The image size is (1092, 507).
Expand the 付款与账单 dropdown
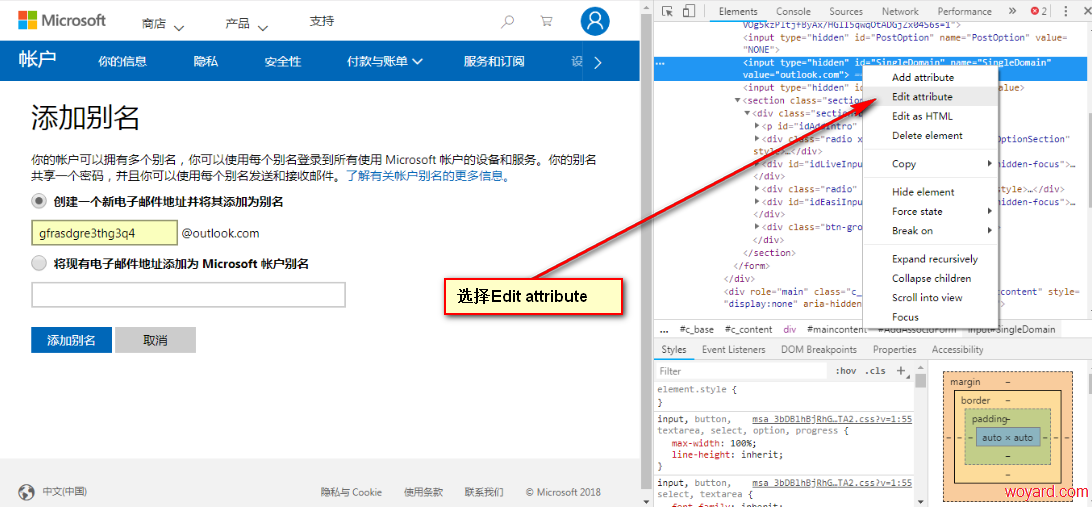tap(385, 61)
